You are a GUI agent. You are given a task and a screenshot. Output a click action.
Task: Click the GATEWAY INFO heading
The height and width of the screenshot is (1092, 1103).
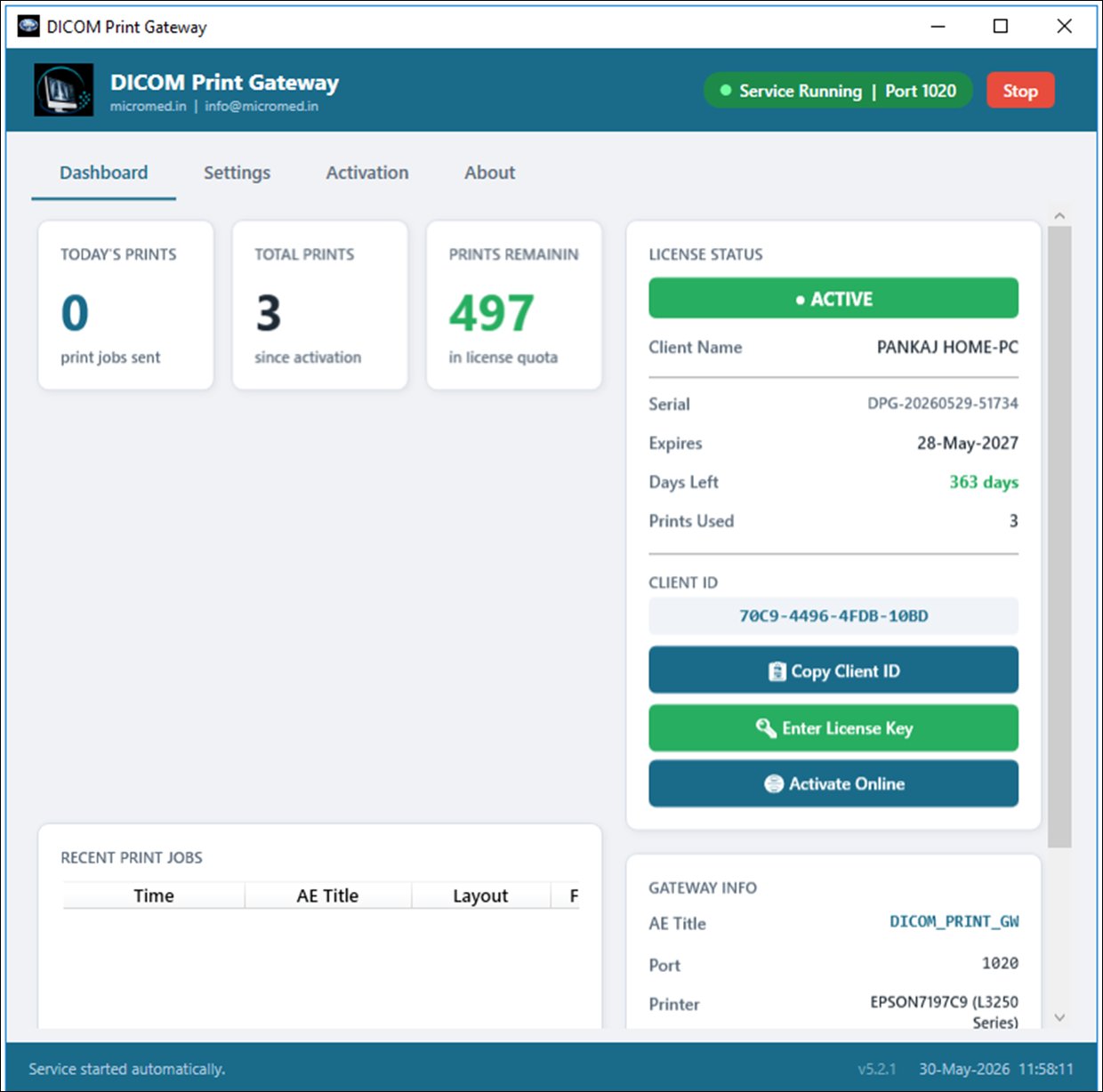pos(703,887)
